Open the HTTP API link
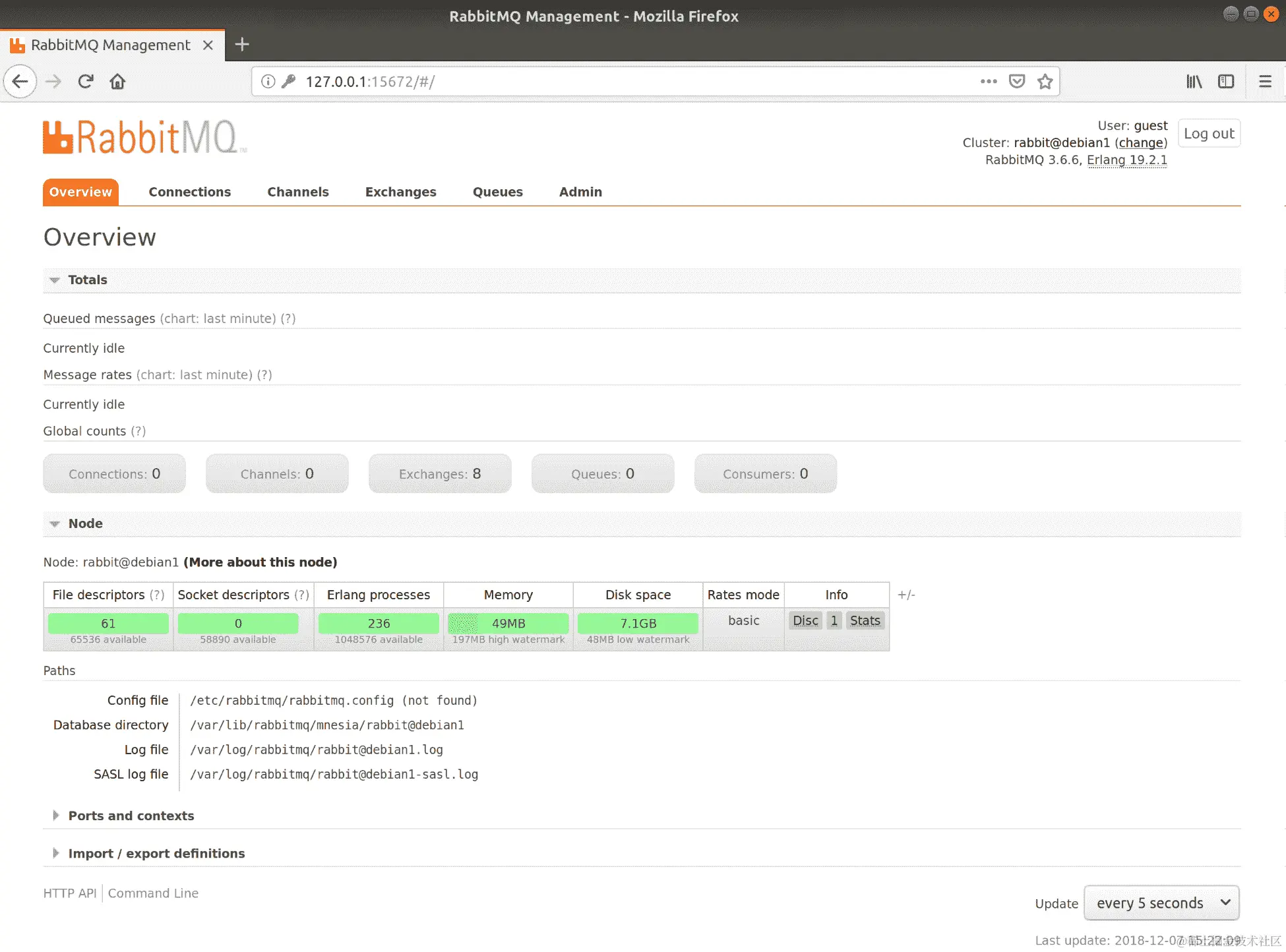Image resolution: width=1286 pixels, height=952 pixels. tap(69, 894)
